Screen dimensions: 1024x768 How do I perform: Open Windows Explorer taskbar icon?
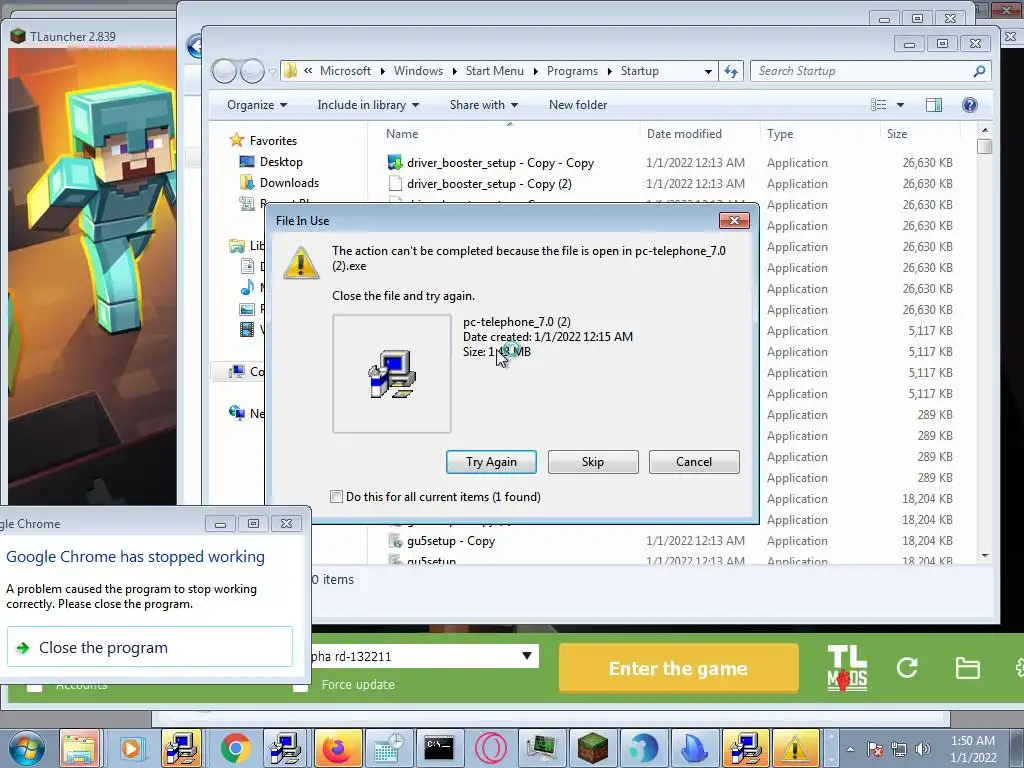point(80,748)
